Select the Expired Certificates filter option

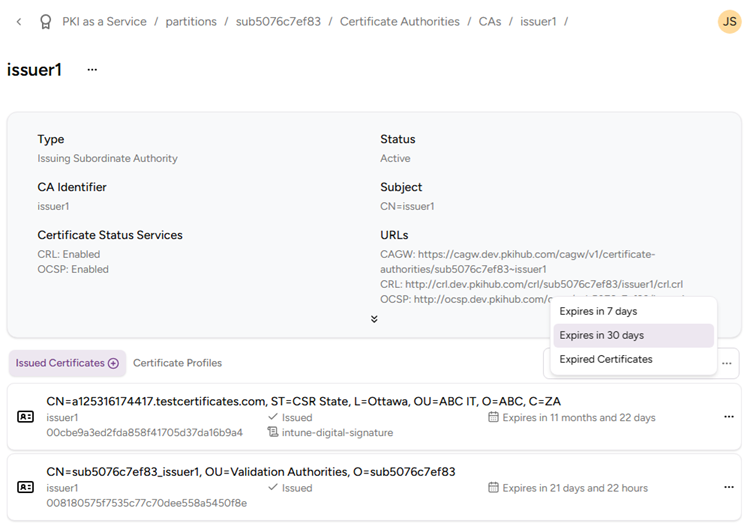[605, 359]
